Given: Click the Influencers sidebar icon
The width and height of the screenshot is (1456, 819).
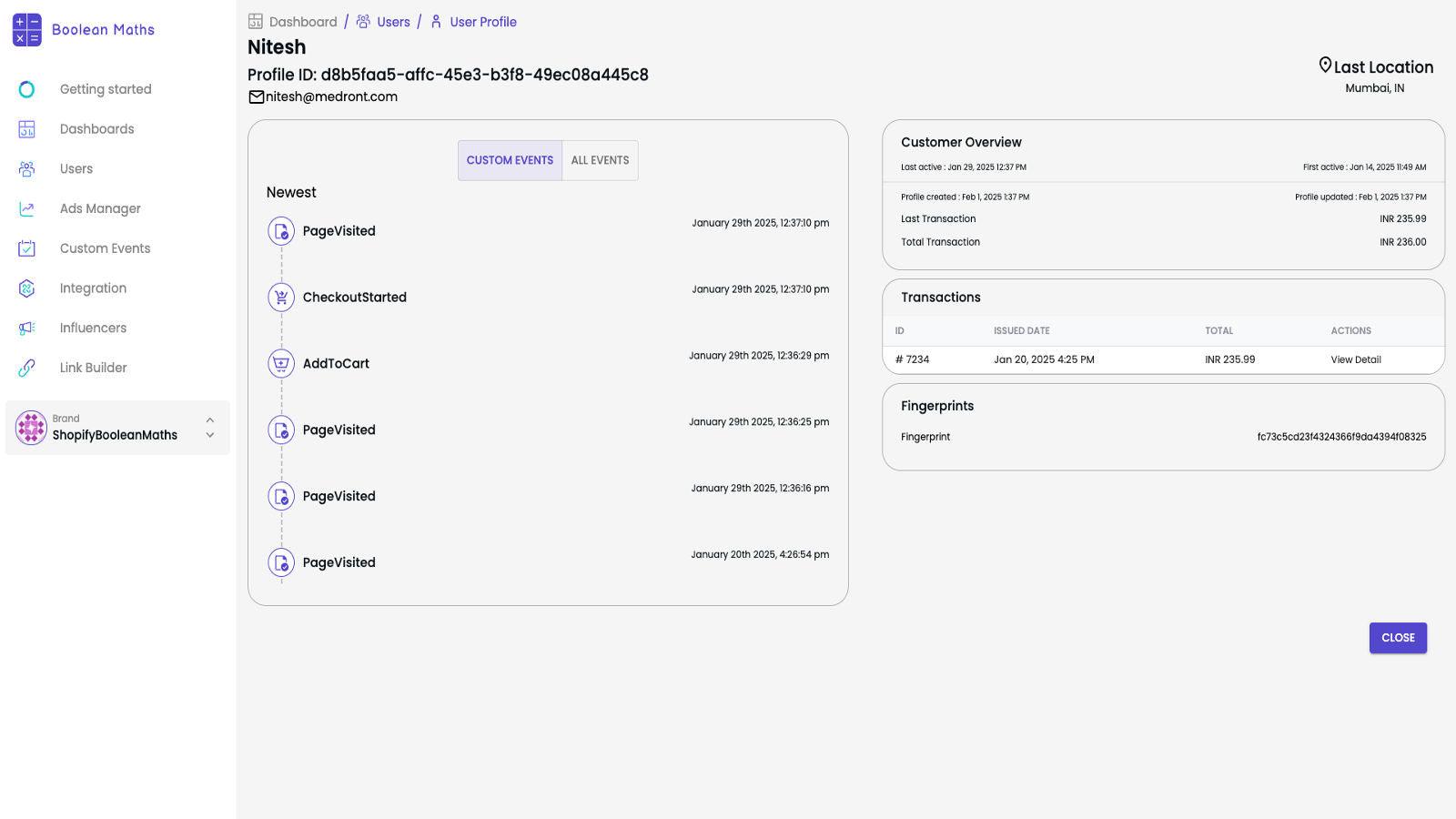Looking at the screenshot, I should pos(26,328).
